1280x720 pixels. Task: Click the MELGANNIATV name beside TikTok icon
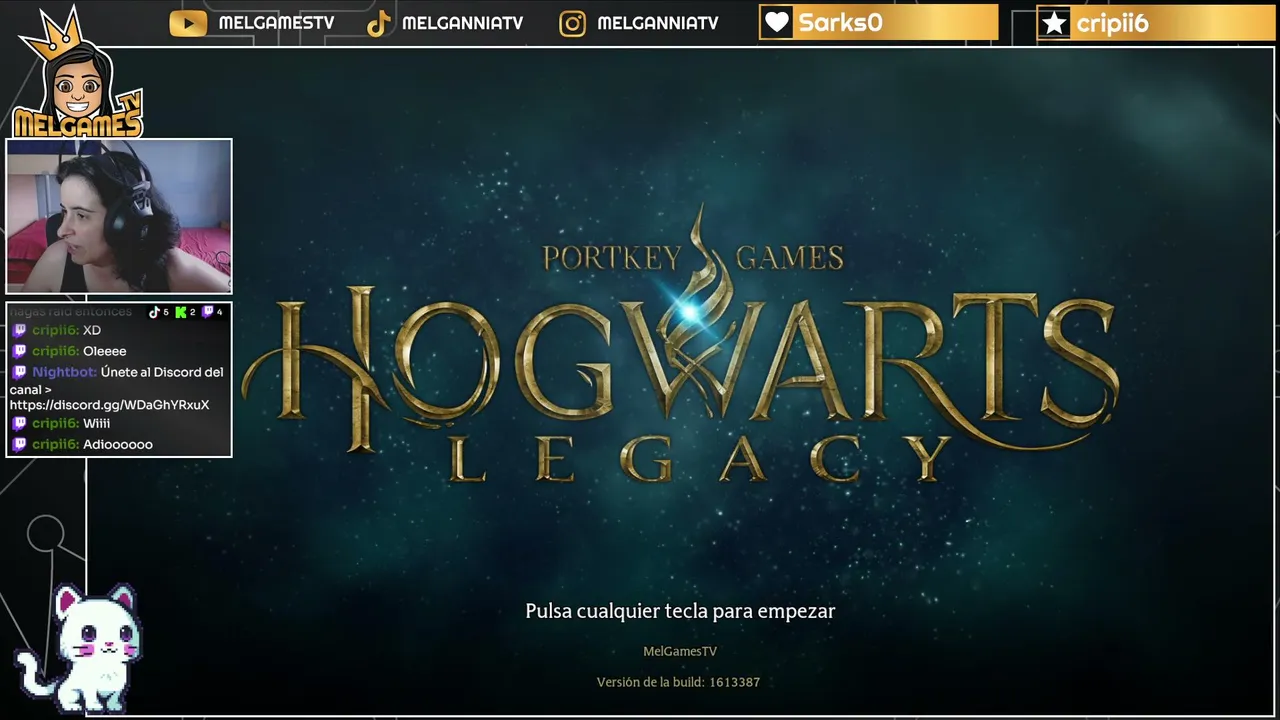click(x=462, y=23)
